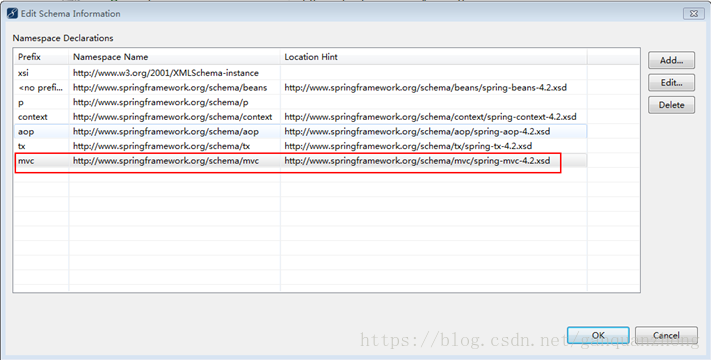
Task: Click the spring-context-4.2.xsd location hint
Action: tap(430, 117)
